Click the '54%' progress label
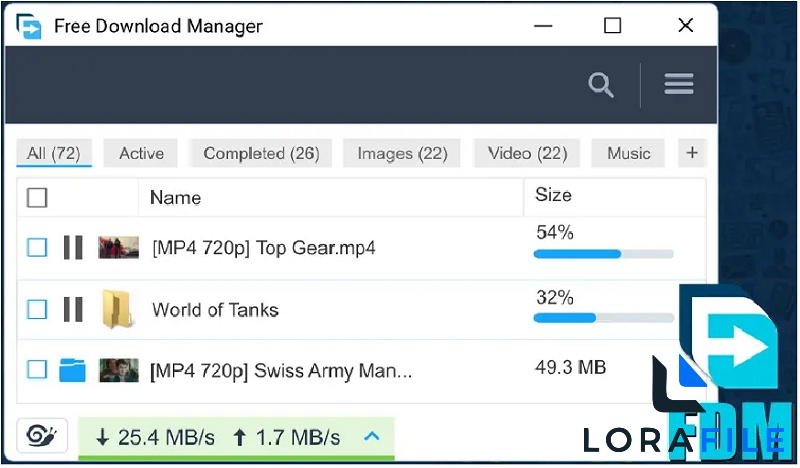This screenshot has width=800, height=468. click(555, 233)
